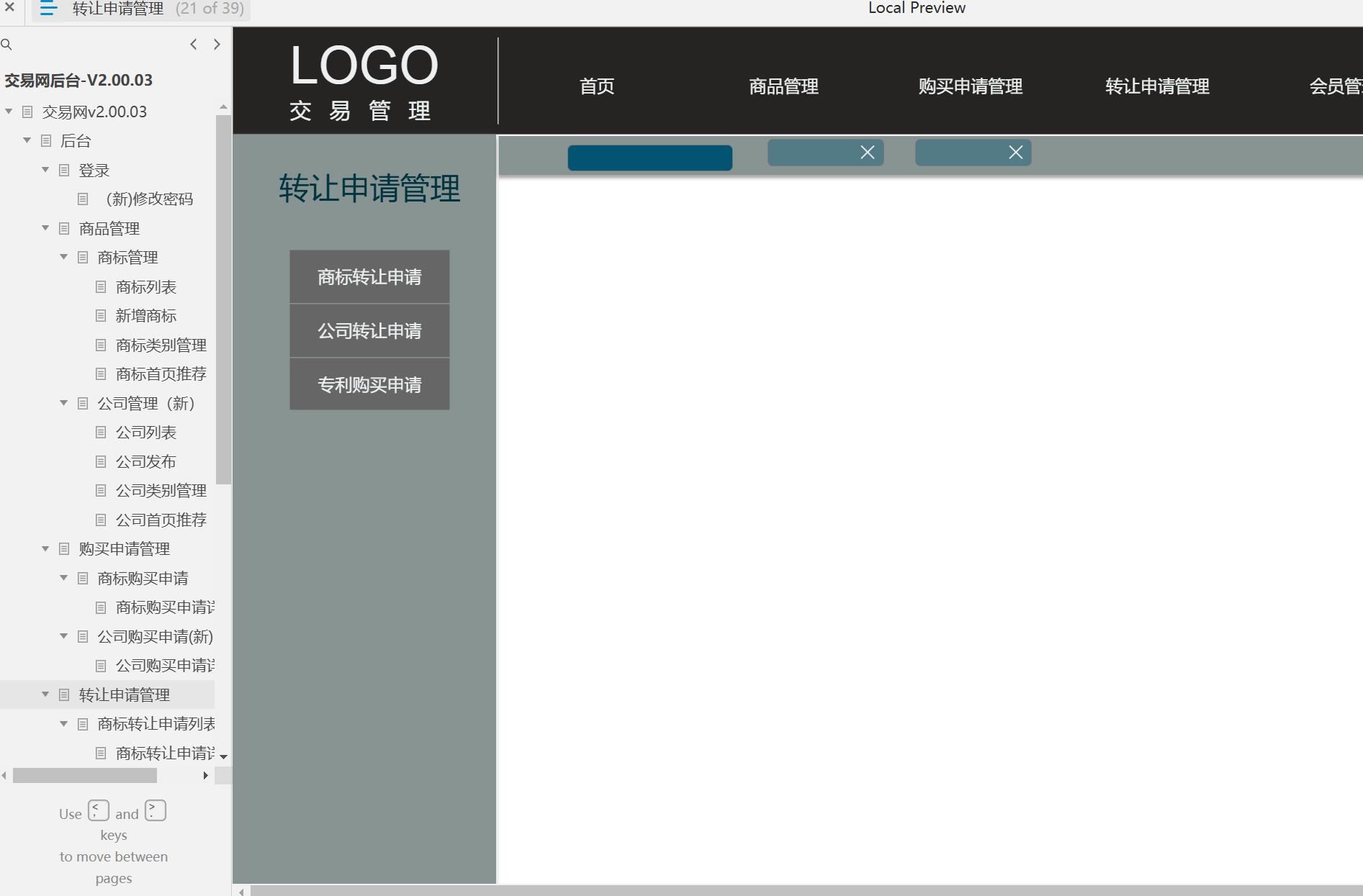Viewport: 1363px width, 896px height.
Task: Open 会员管理 in top navigation
Action: pyautogui.click(x=1336, y=86)
